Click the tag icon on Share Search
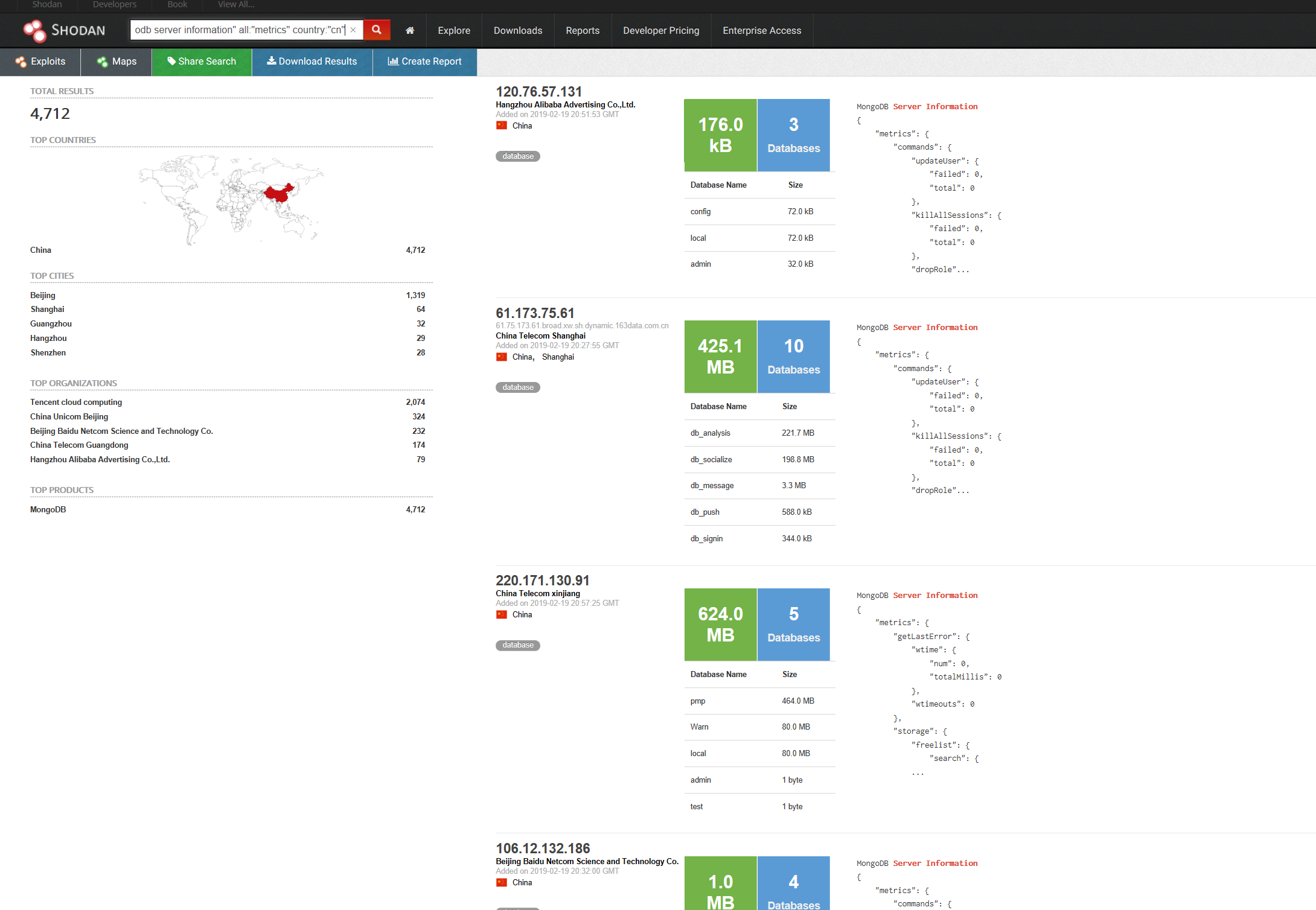The height and width of the screenshot is (910, 1316). (x=172, y=61)
